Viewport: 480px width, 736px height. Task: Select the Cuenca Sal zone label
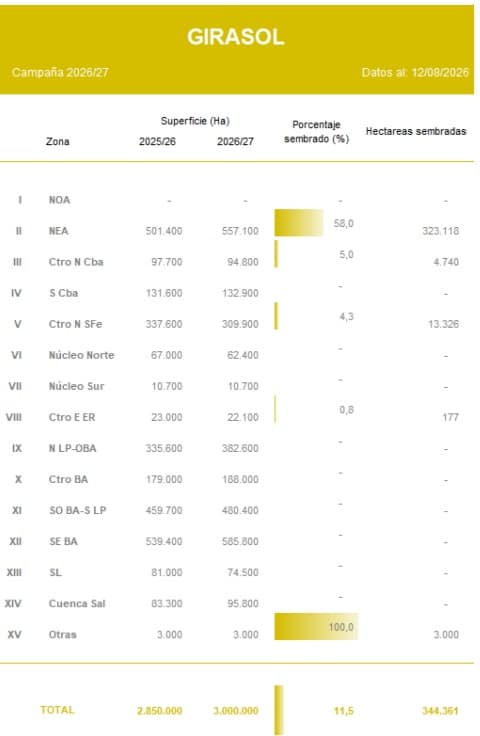[77, 603]
